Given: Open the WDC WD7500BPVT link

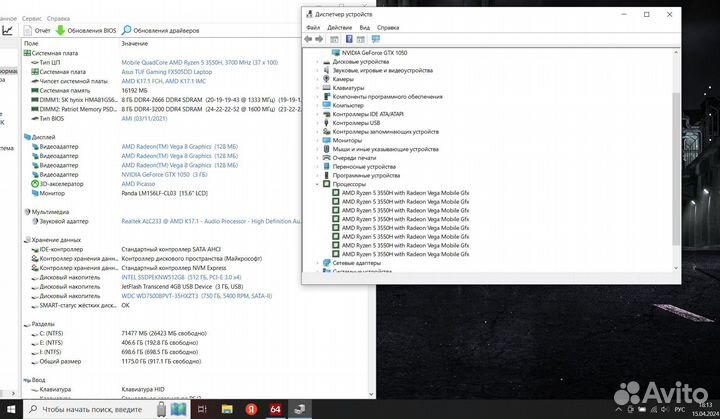Looking at the screenshot, I should 197,296.
